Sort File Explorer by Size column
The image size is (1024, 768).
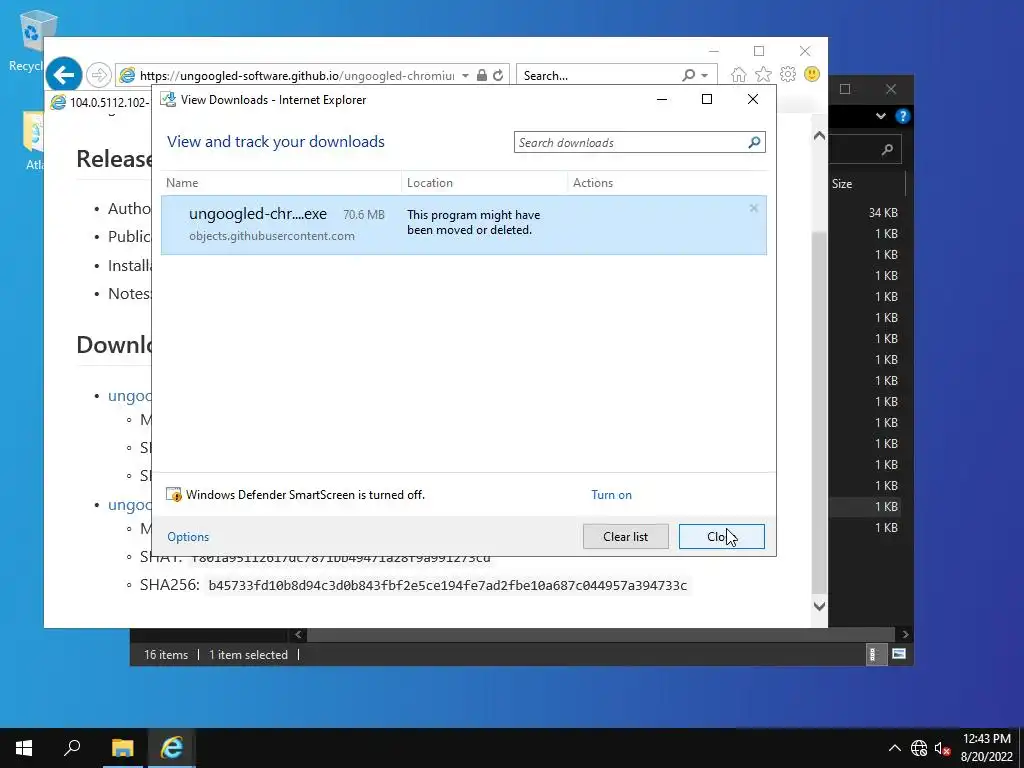click(x=842, y=184)
